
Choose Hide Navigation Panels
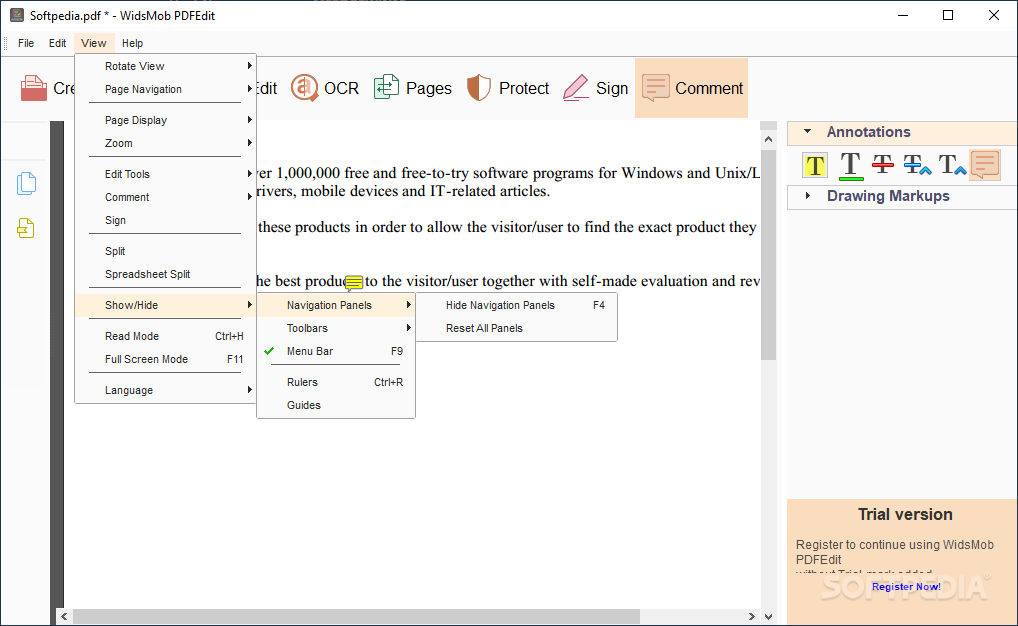[x=516, y=305]
